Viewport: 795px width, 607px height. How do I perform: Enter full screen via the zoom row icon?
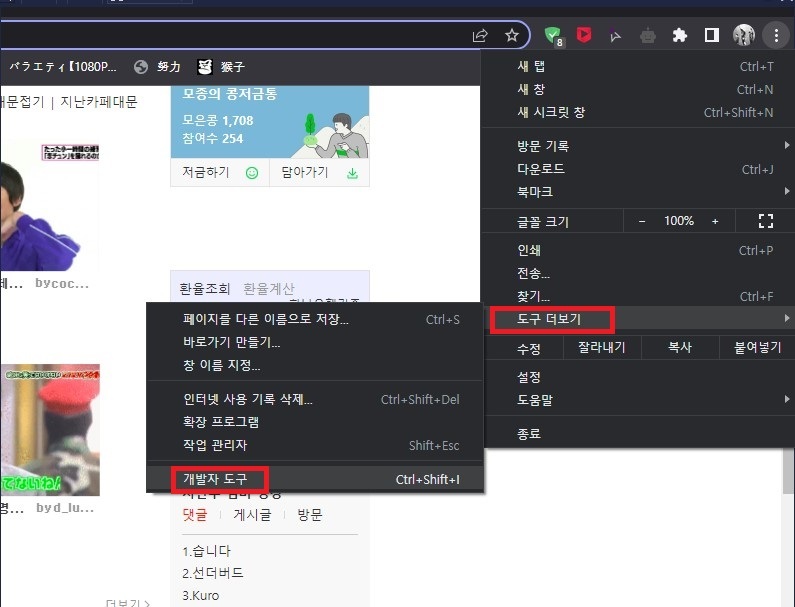tap(766, 221)
